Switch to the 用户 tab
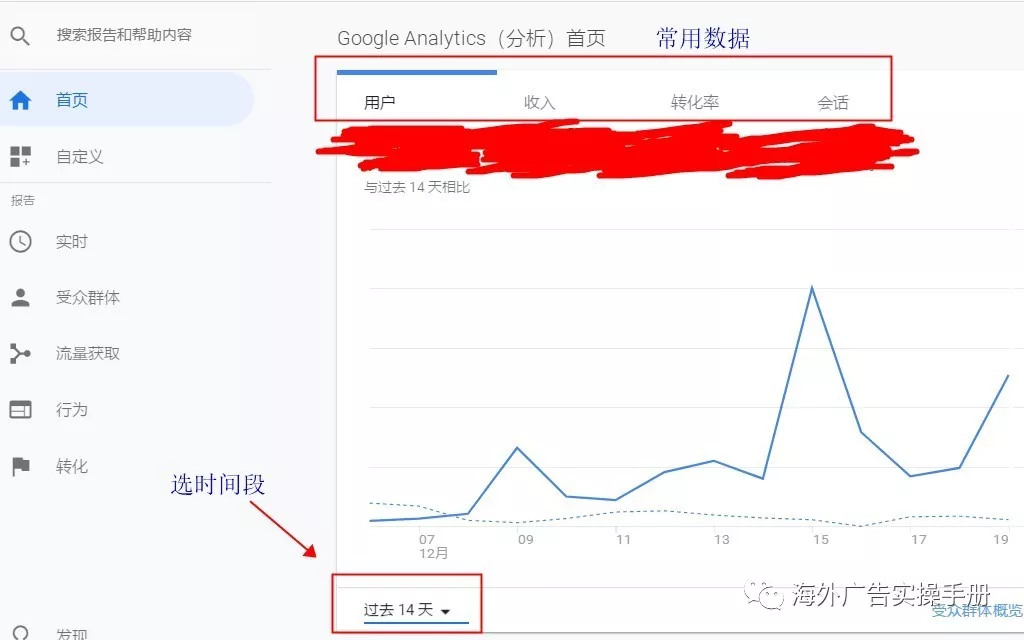The width and height of the screenshot is (1024, 640). pyautogui.click(x=380, y=102)
